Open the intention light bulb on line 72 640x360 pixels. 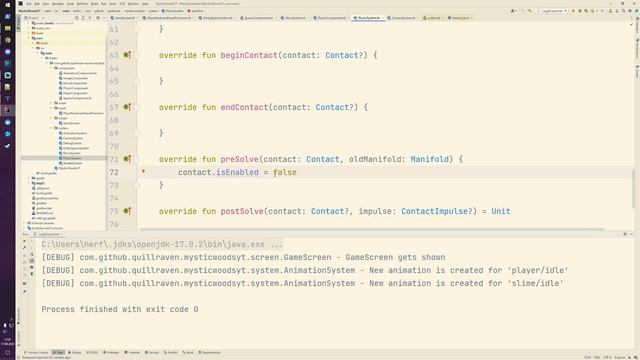click(143, 171)
